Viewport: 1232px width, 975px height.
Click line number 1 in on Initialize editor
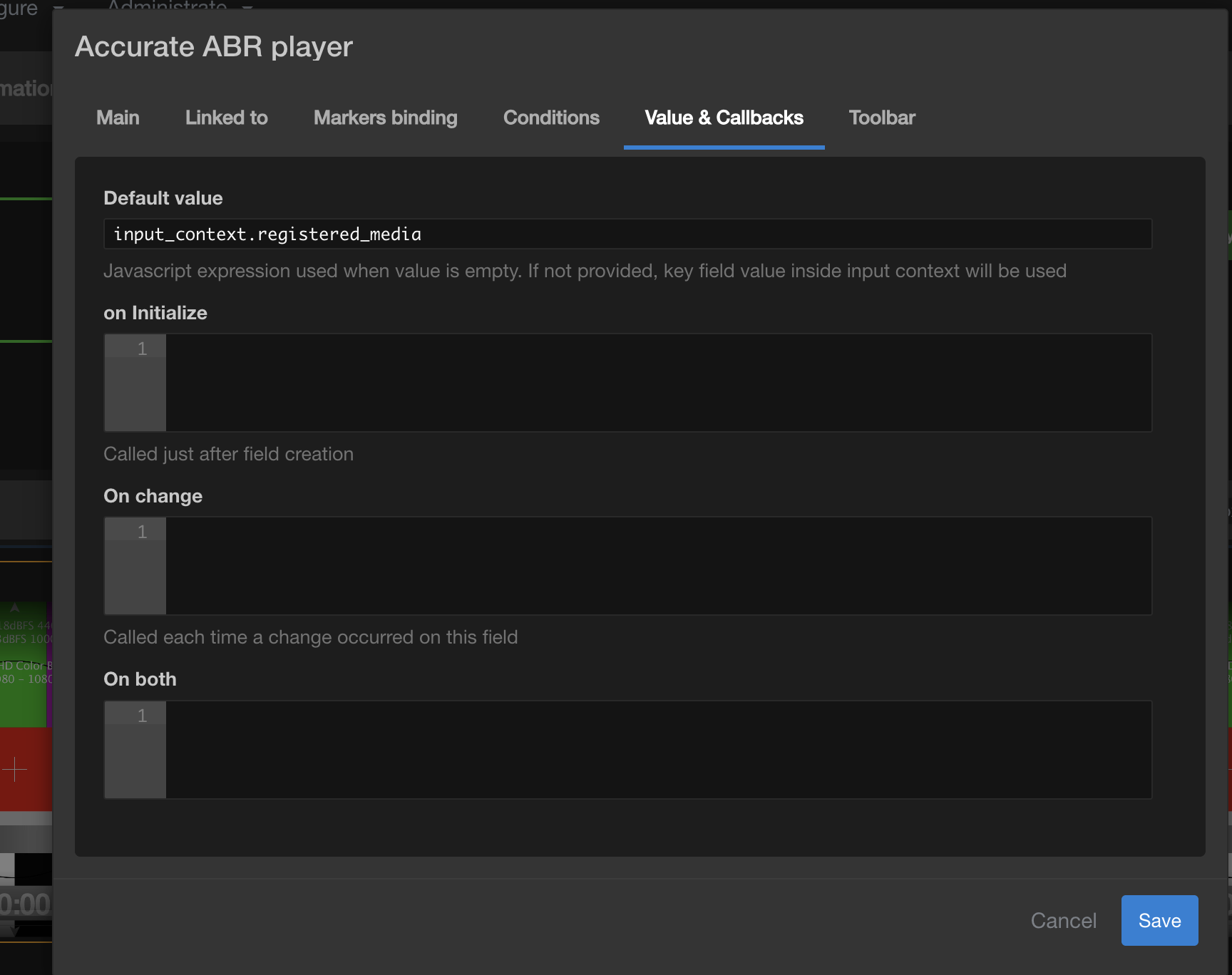142,349
